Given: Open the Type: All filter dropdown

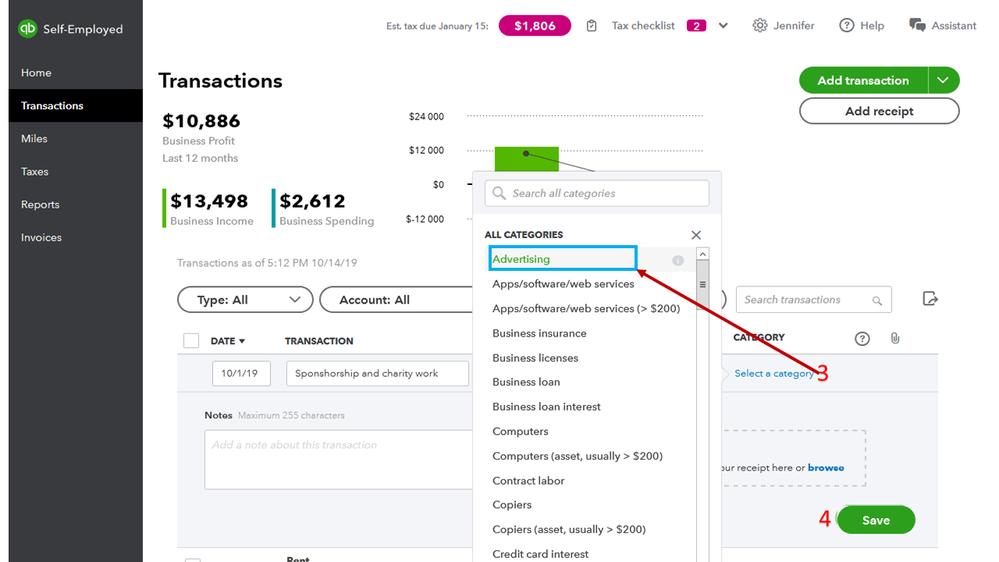Looking at the screenshot, I should (245, 300).
